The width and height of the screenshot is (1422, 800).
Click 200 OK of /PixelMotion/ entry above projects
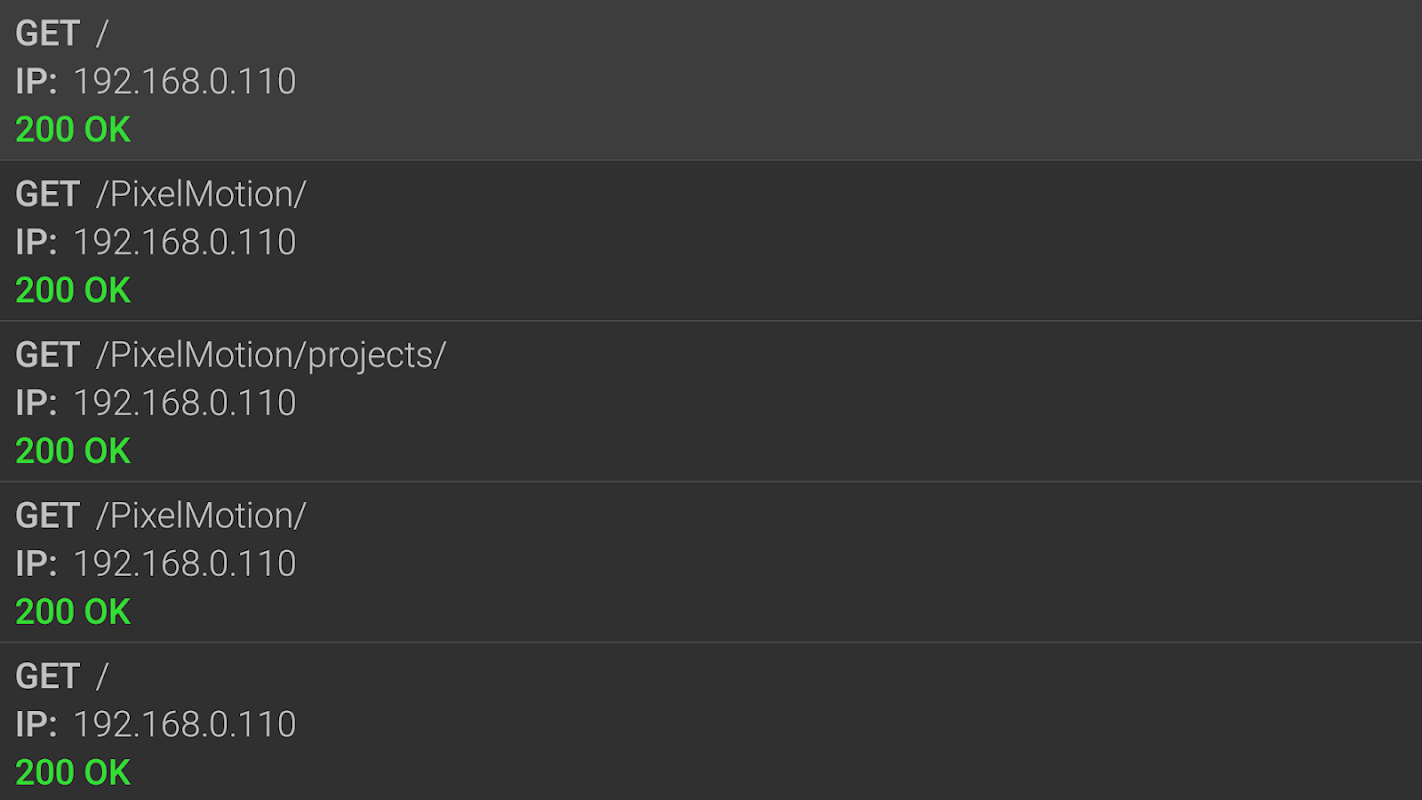73,291
